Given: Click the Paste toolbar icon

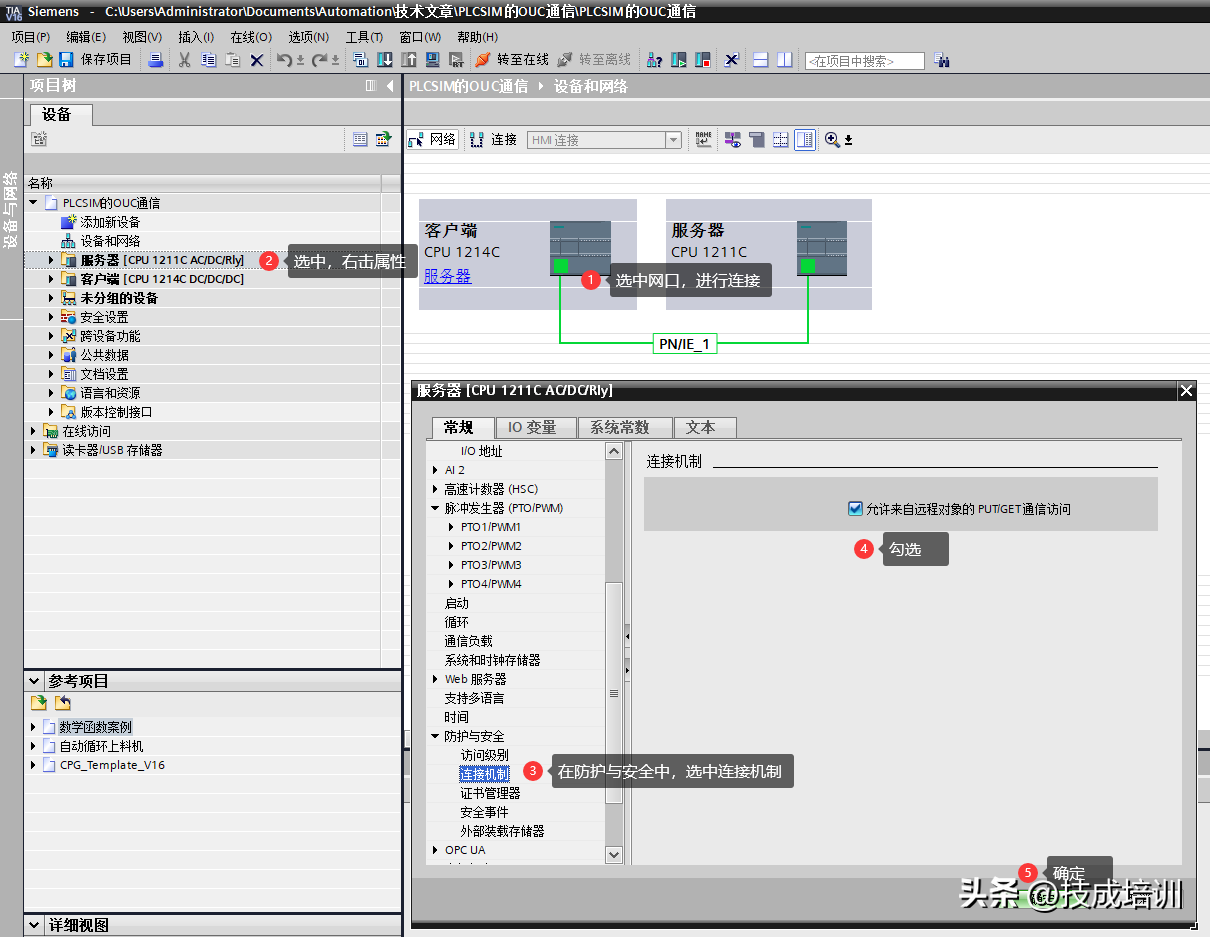Looking at the screenshot, I should tap(232, 60).
